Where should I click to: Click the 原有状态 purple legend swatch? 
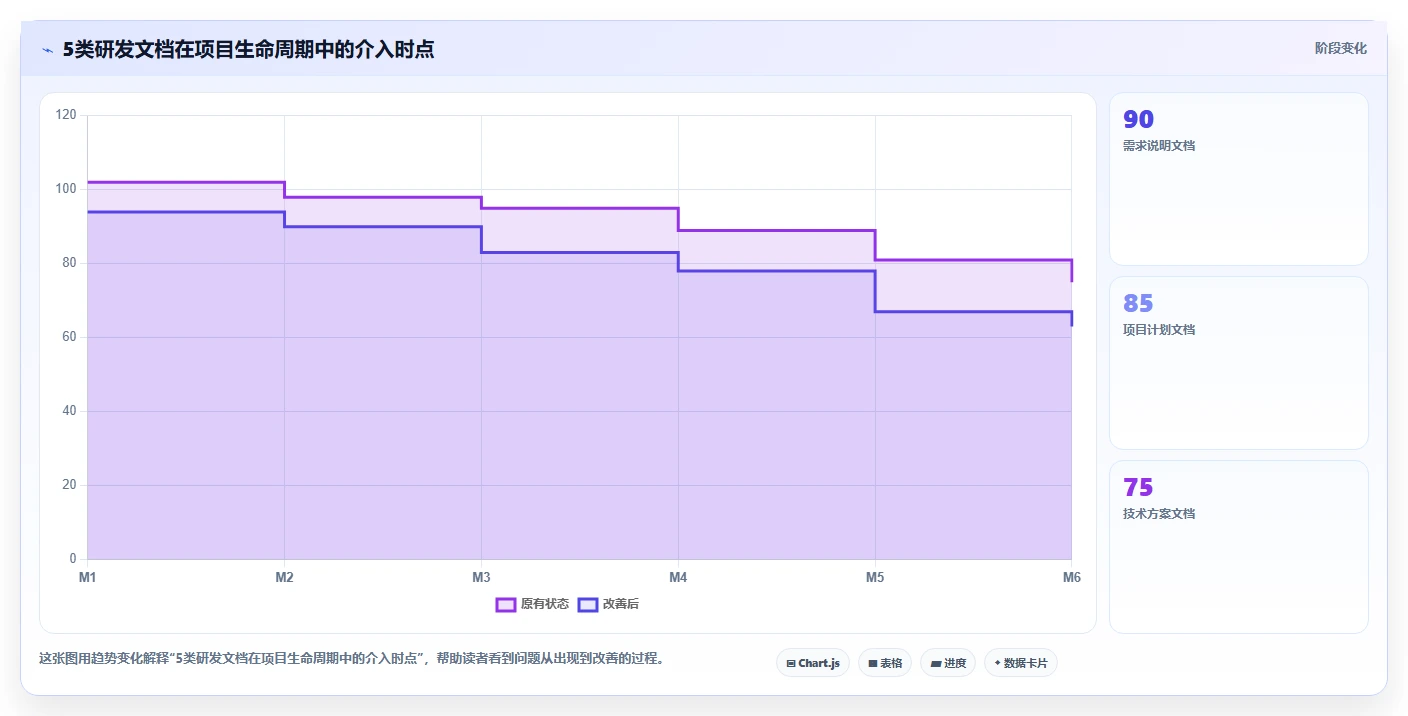click(506, 604)
